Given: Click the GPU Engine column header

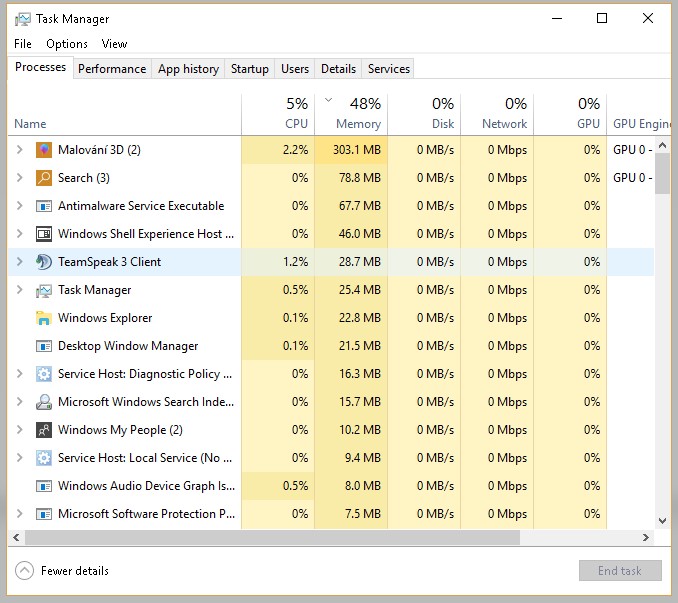Looking at the screenshot, I should pos(639,114).
